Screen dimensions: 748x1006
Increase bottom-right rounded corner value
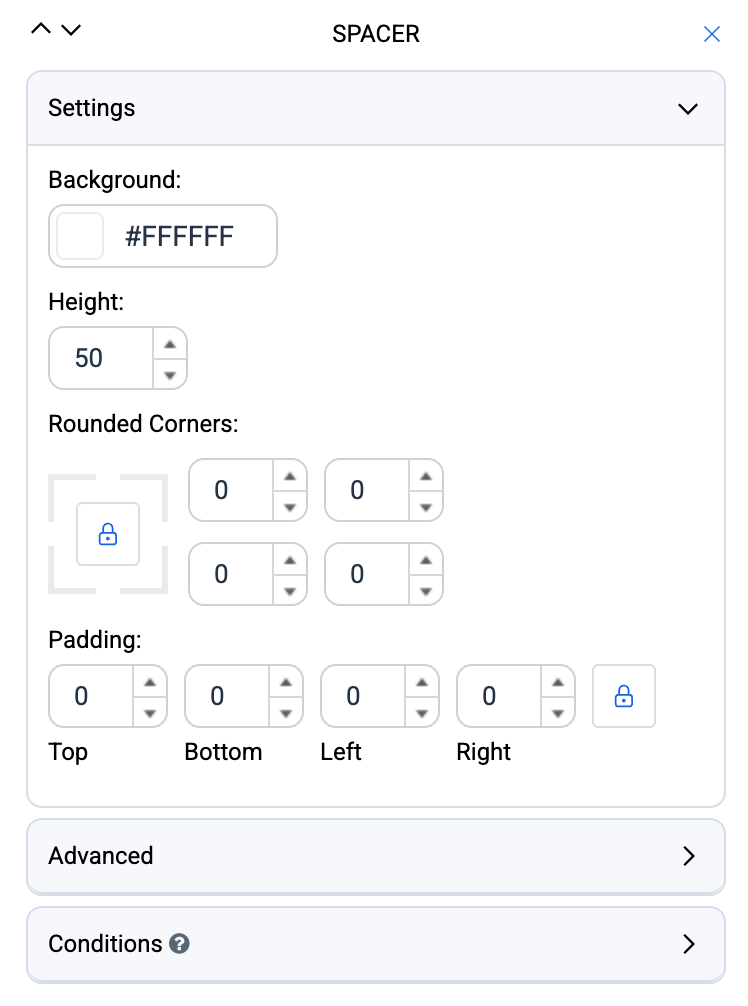[x=426, y=560]
